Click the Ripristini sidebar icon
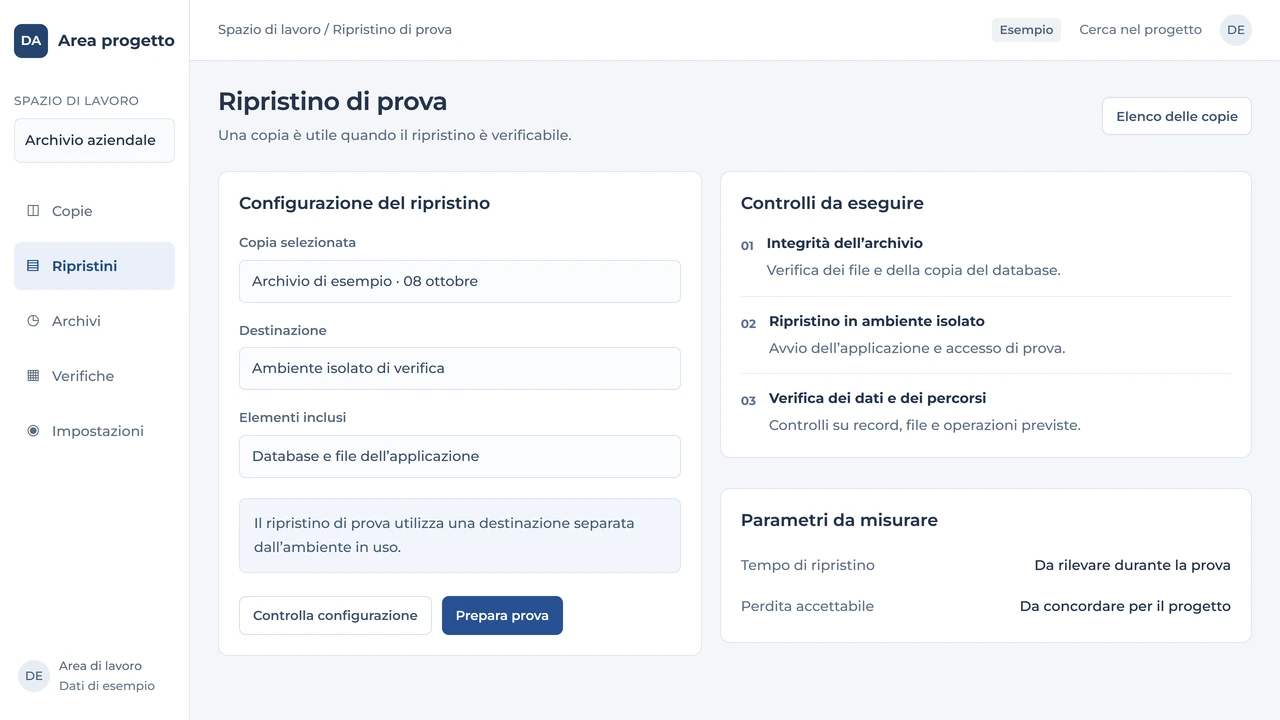Viewport: 1280px width, 720px height. (33, 266)
